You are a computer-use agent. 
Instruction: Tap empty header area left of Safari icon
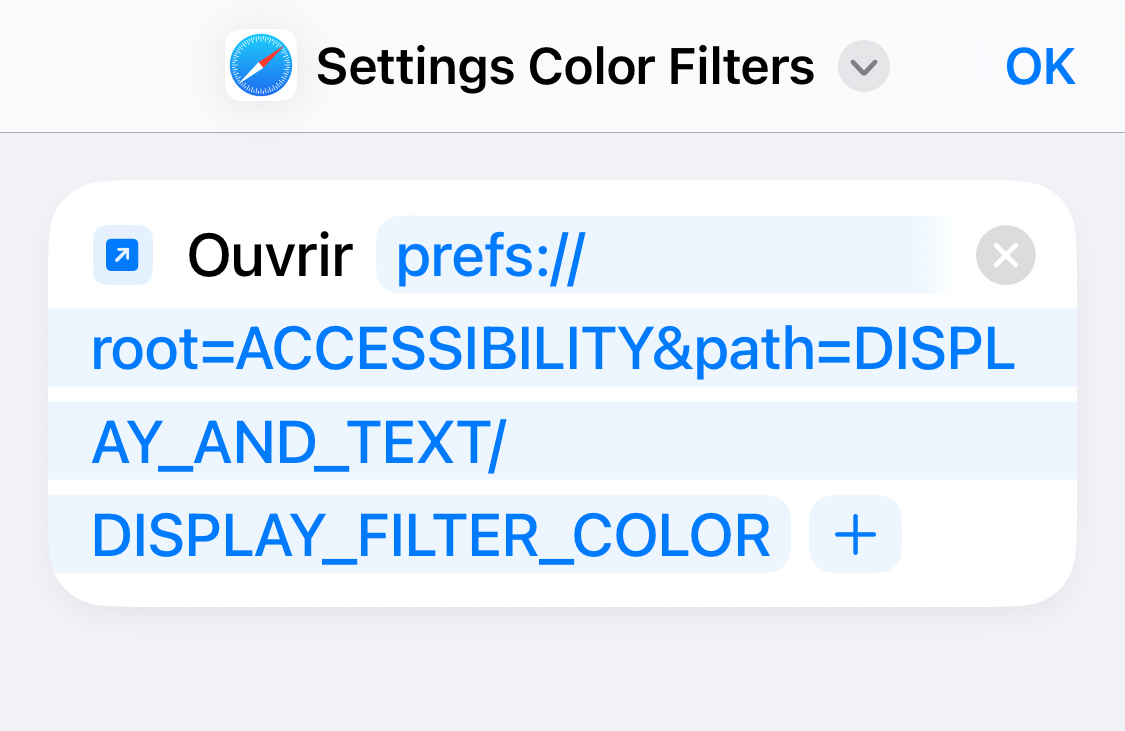110,66
